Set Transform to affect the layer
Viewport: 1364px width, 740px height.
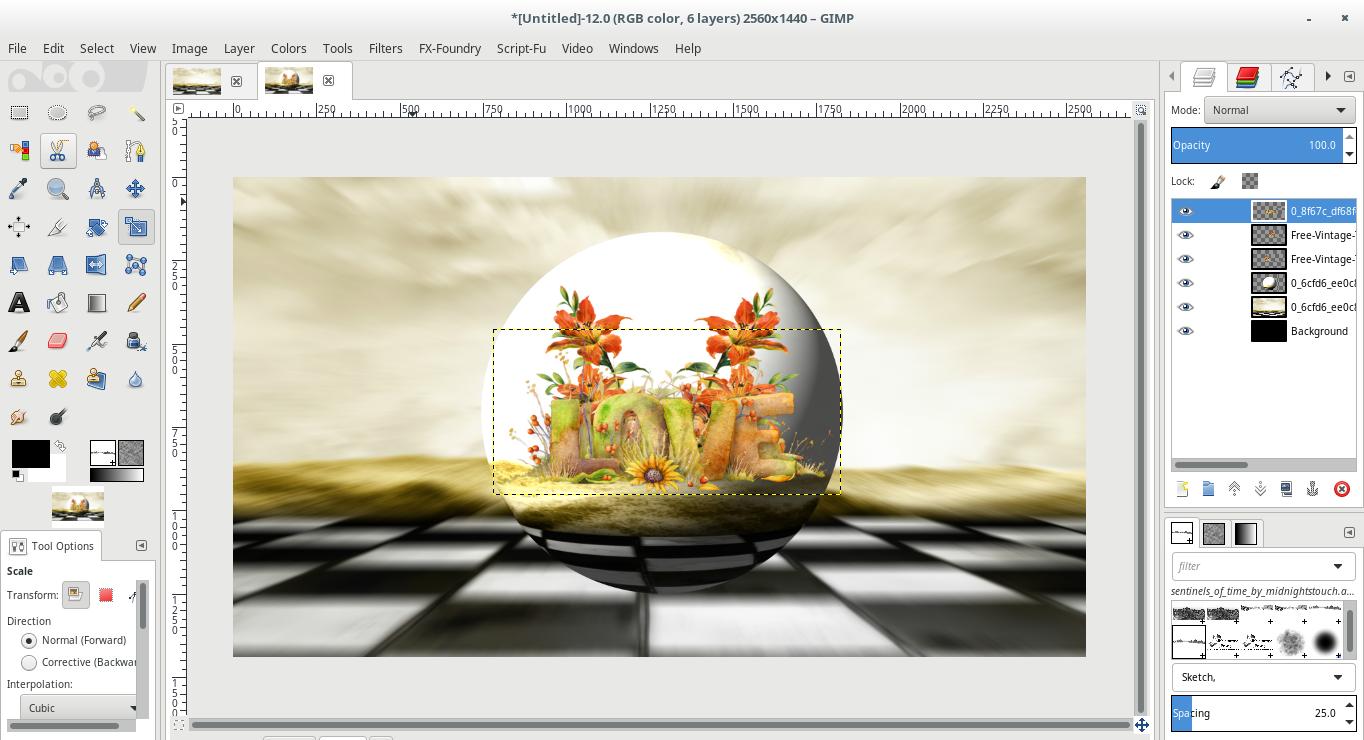(75, 595)
